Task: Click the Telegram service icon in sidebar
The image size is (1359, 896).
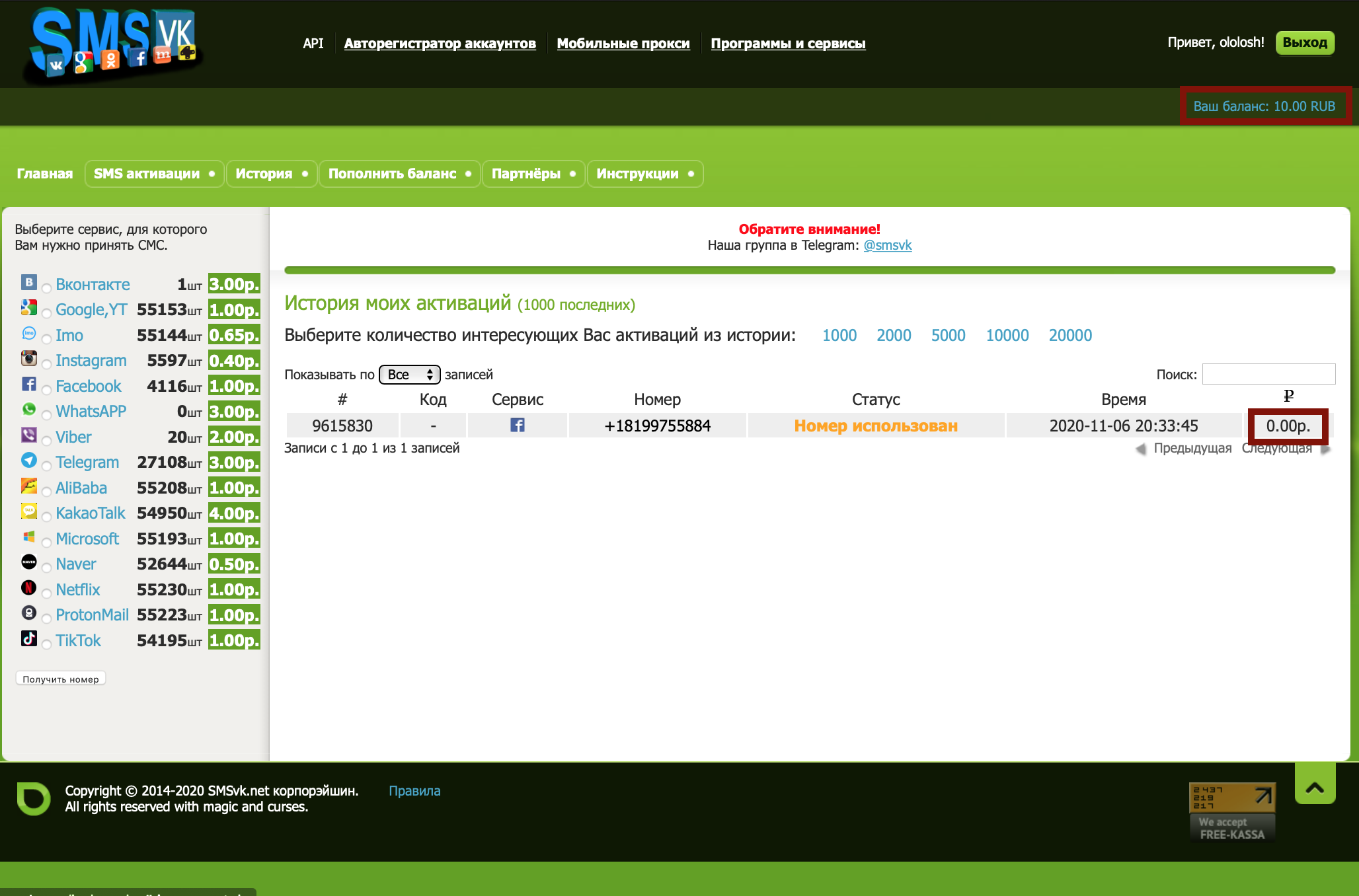Action: pos(29,461)
